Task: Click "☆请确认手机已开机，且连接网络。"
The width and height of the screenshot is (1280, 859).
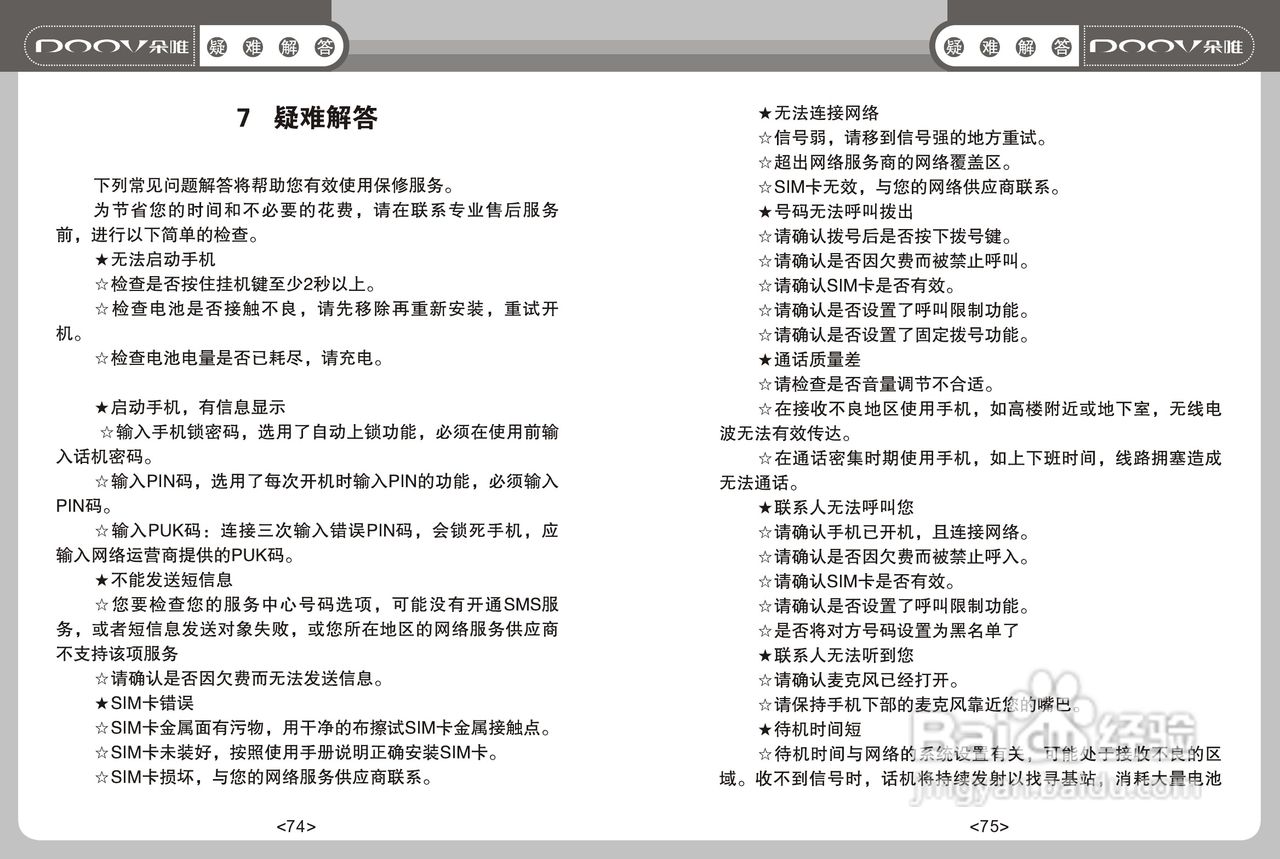Action: [x=894, y=532]
